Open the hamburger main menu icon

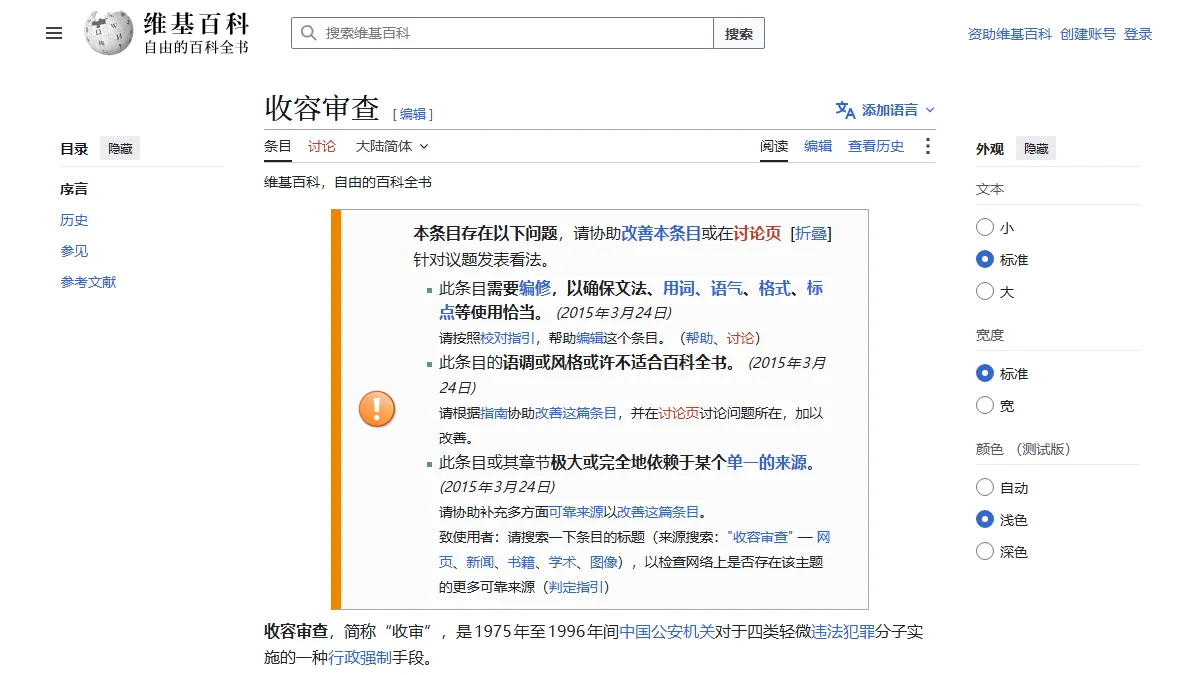tap(54, 33)
